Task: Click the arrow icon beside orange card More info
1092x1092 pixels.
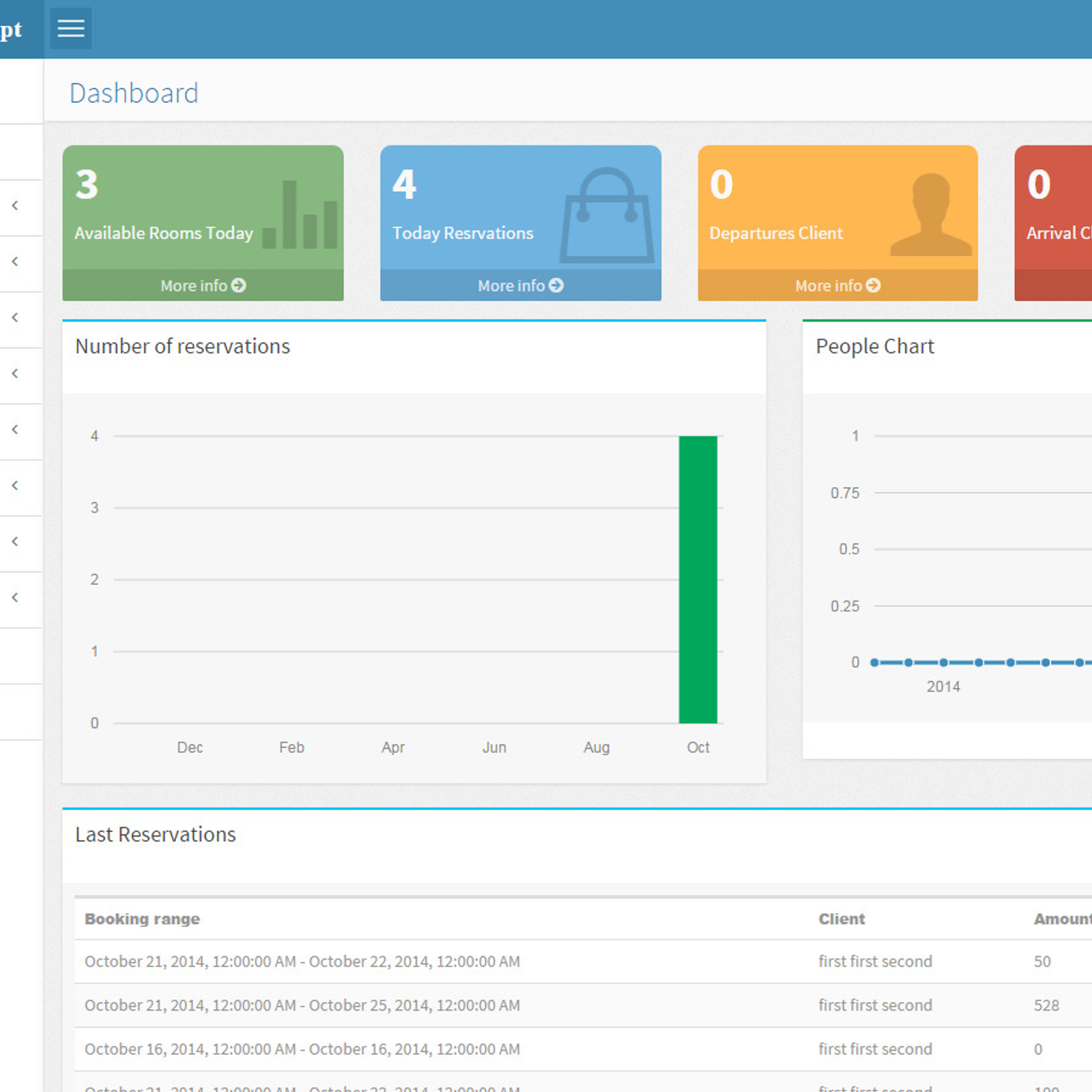Action: click(873, 285)
